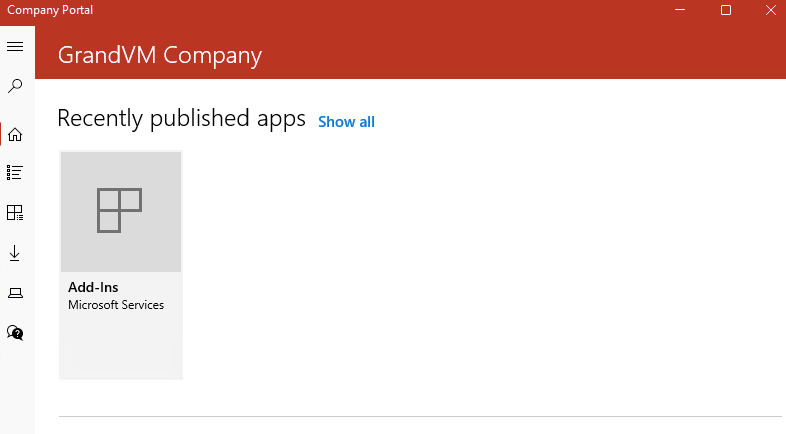Open the Help and support icon
This screenshot has width=786, height=434.
[x=15, y=332]
